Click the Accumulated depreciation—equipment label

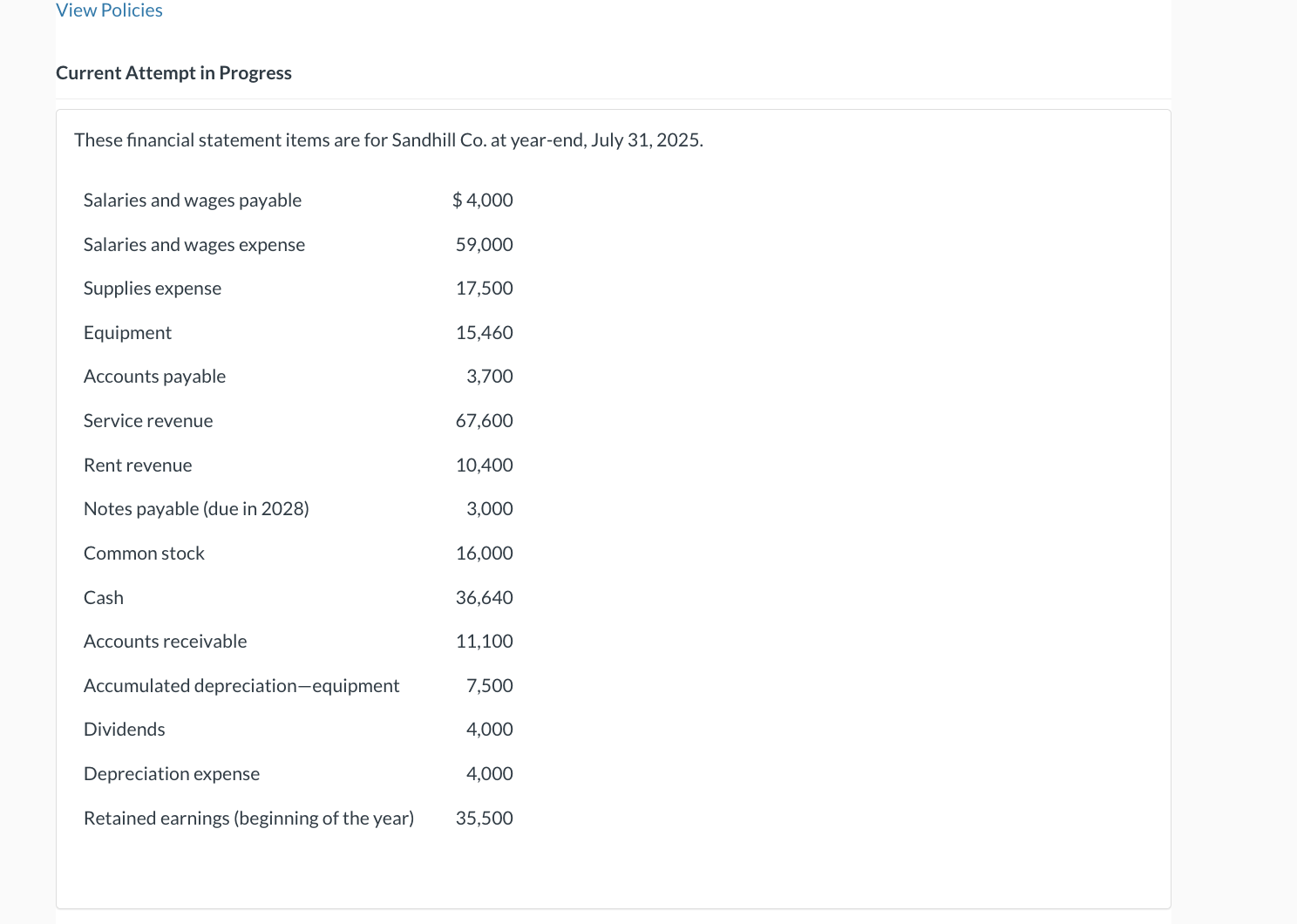(x=241, y=685)
